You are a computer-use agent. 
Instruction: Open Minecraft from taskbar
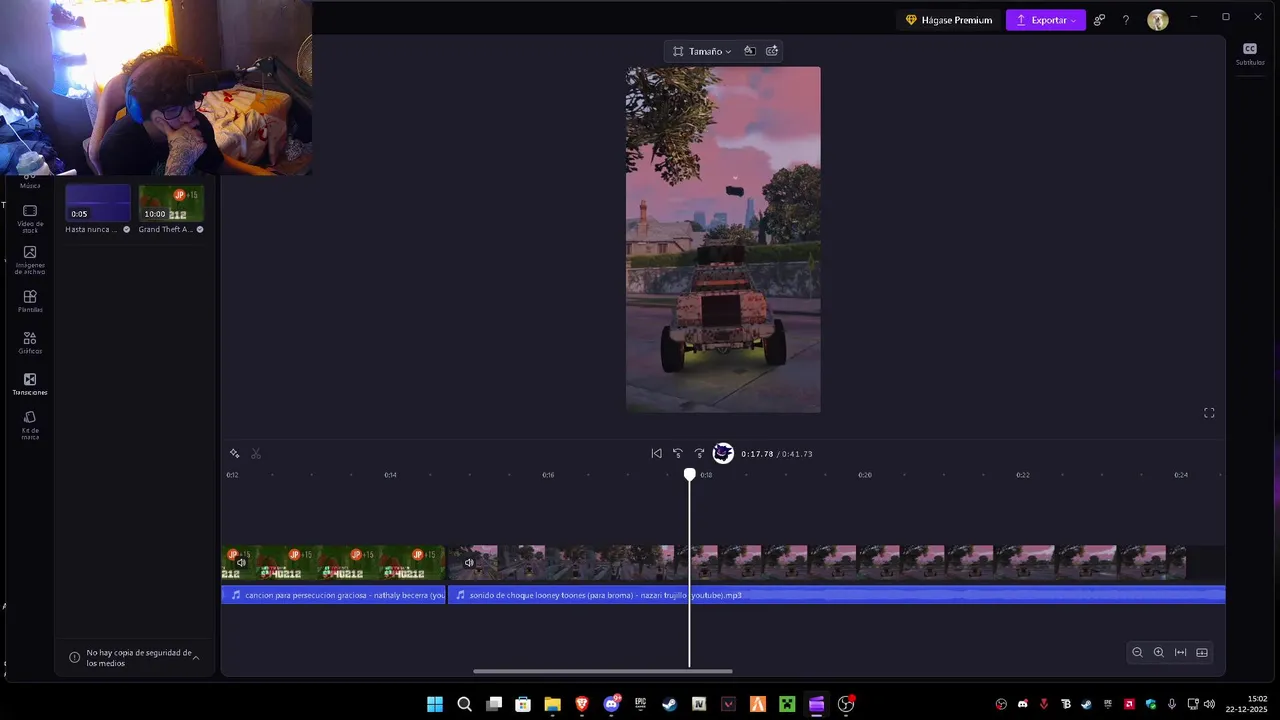787,704
